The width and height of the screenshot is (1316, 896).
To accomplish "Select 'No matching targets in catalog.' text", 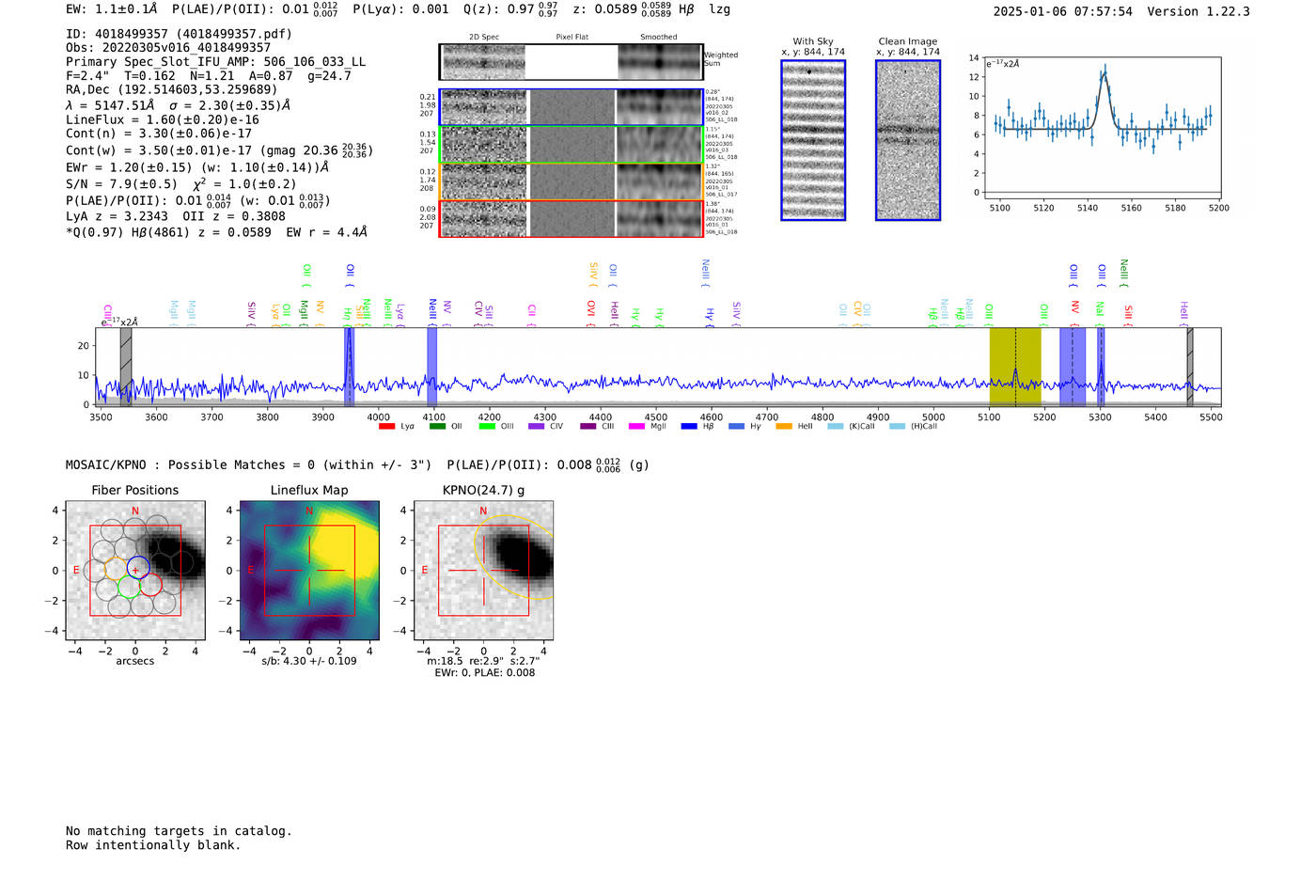I will coord(179,831).
